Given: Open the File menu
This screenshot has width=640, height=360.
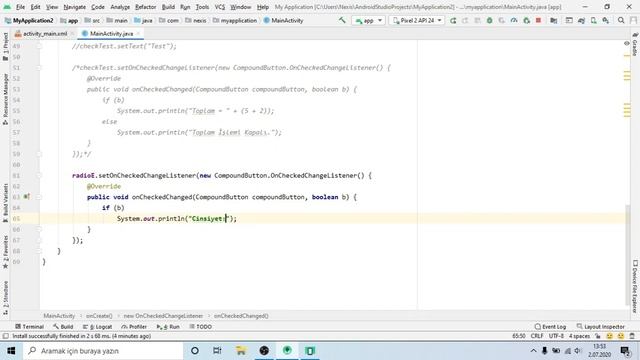Looking at the screenshot, I should (x=20, y=7).
